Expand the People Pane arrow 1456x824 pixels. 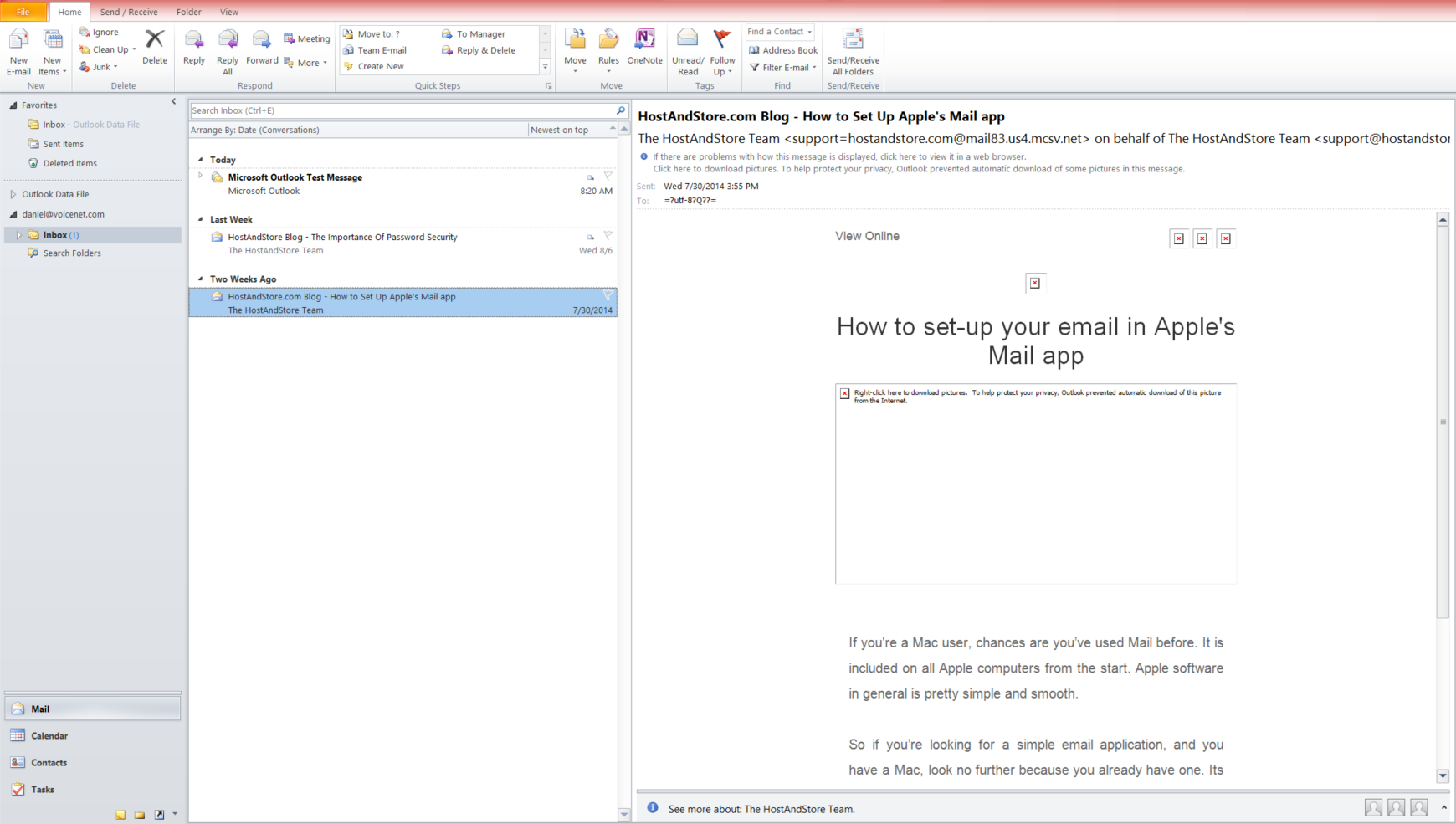1443,807
